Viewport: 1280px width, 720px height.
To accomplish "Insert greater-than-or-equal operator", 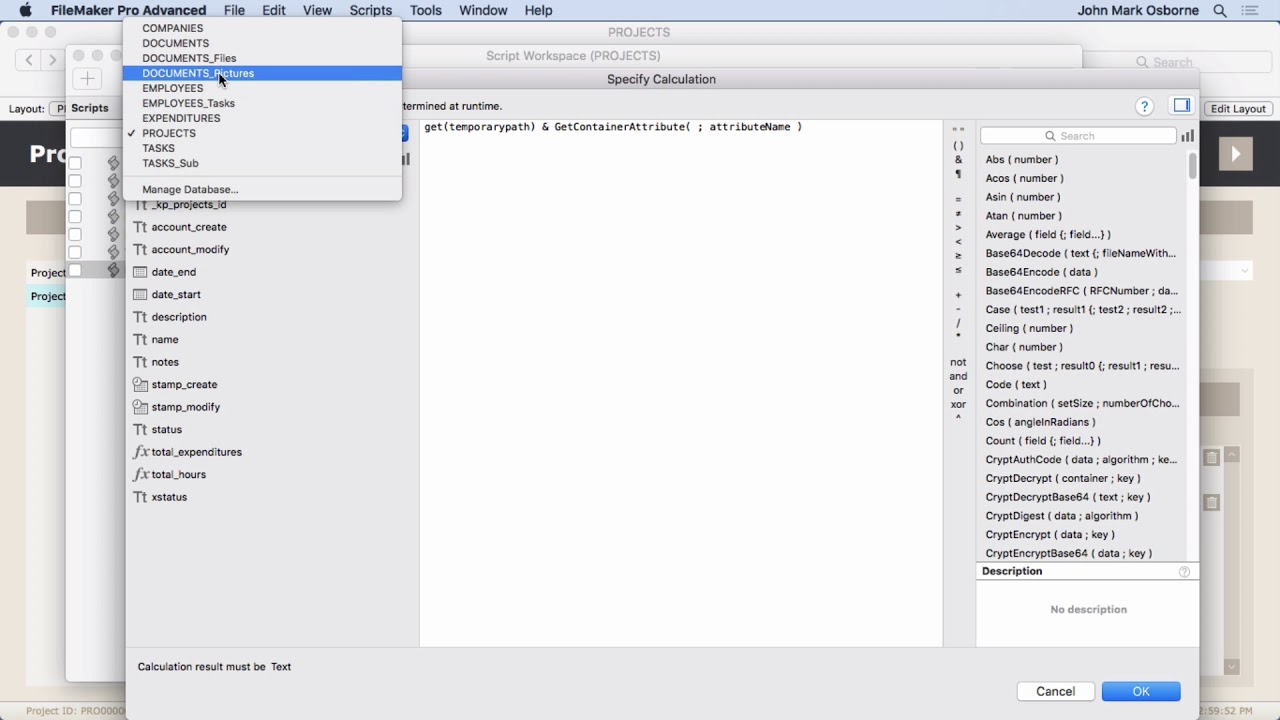I will pyautogui.click(x=958, y=255).
